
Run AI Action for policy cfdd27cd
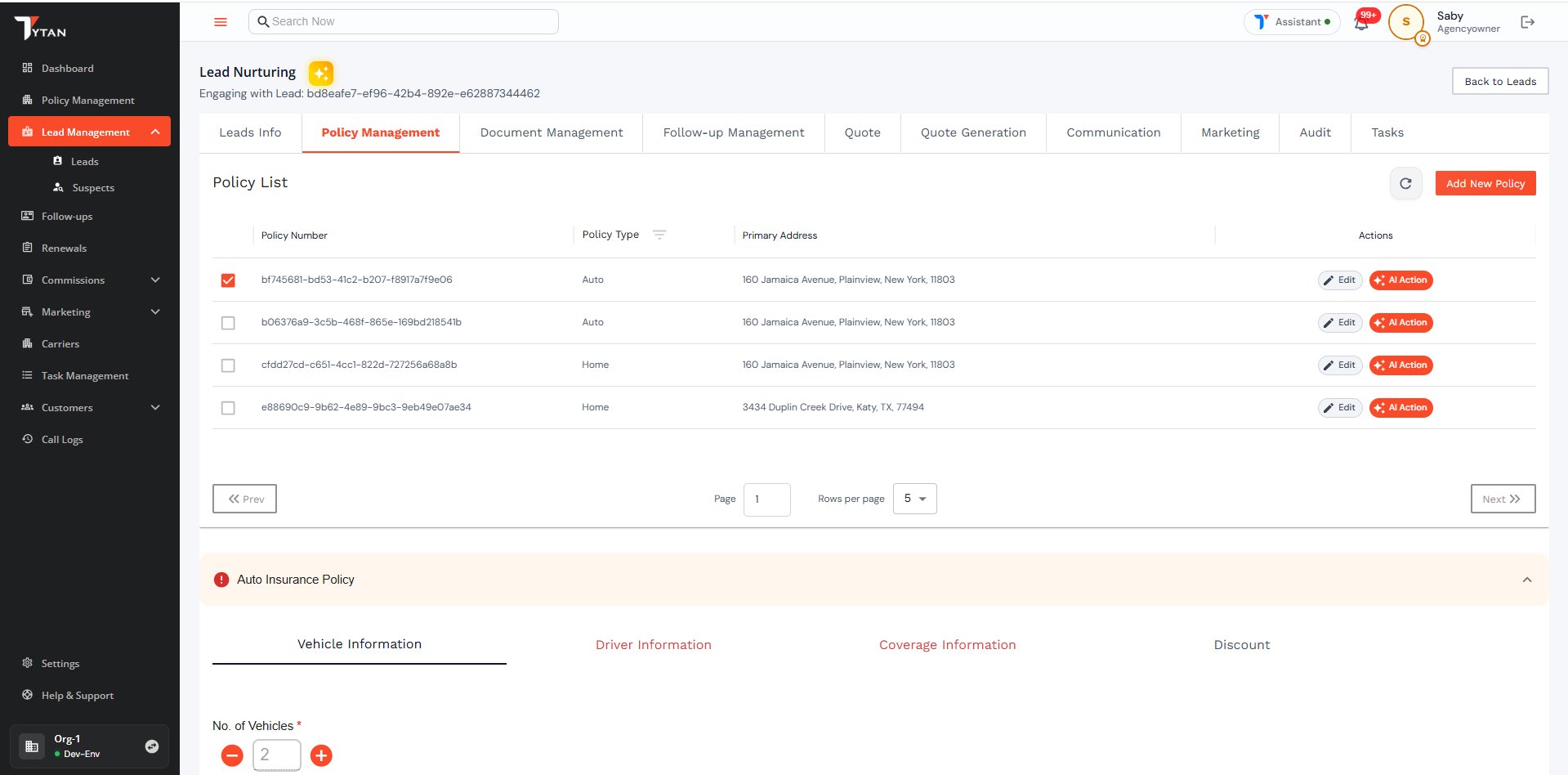click(1401, 365)
